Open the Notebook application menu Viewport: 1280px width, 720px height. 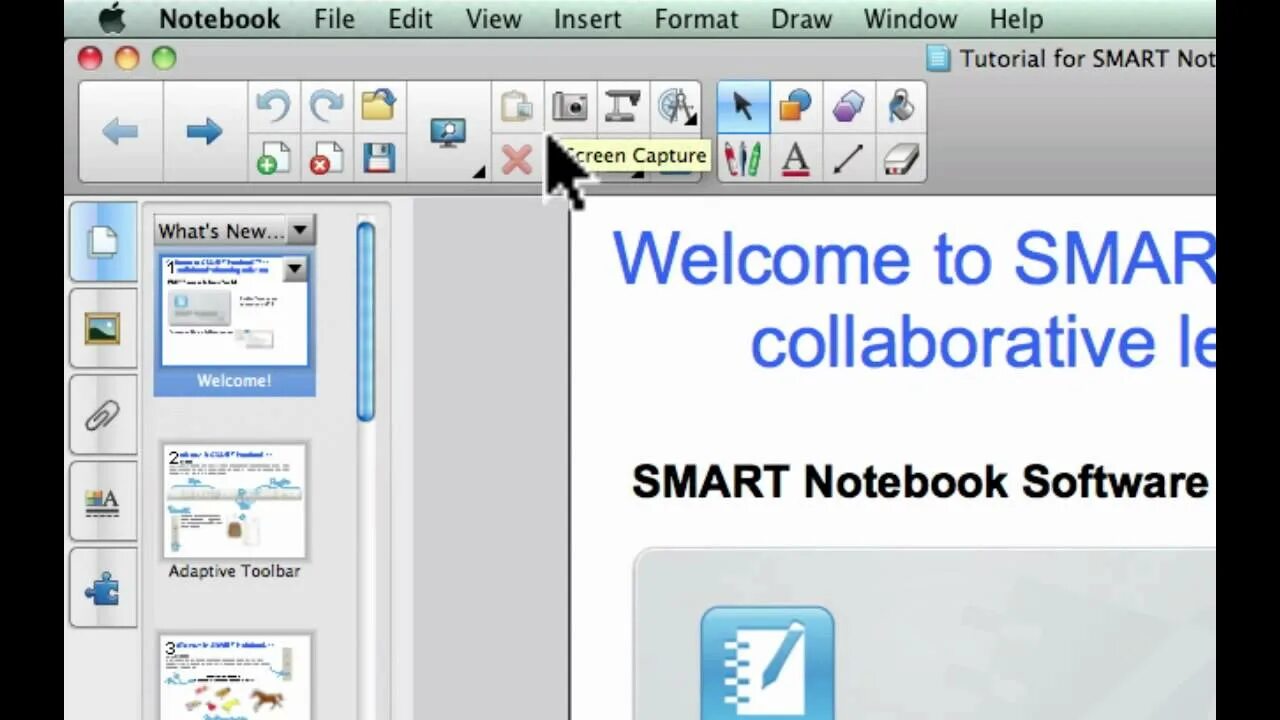pyautogui.click(x=221, y=18)
